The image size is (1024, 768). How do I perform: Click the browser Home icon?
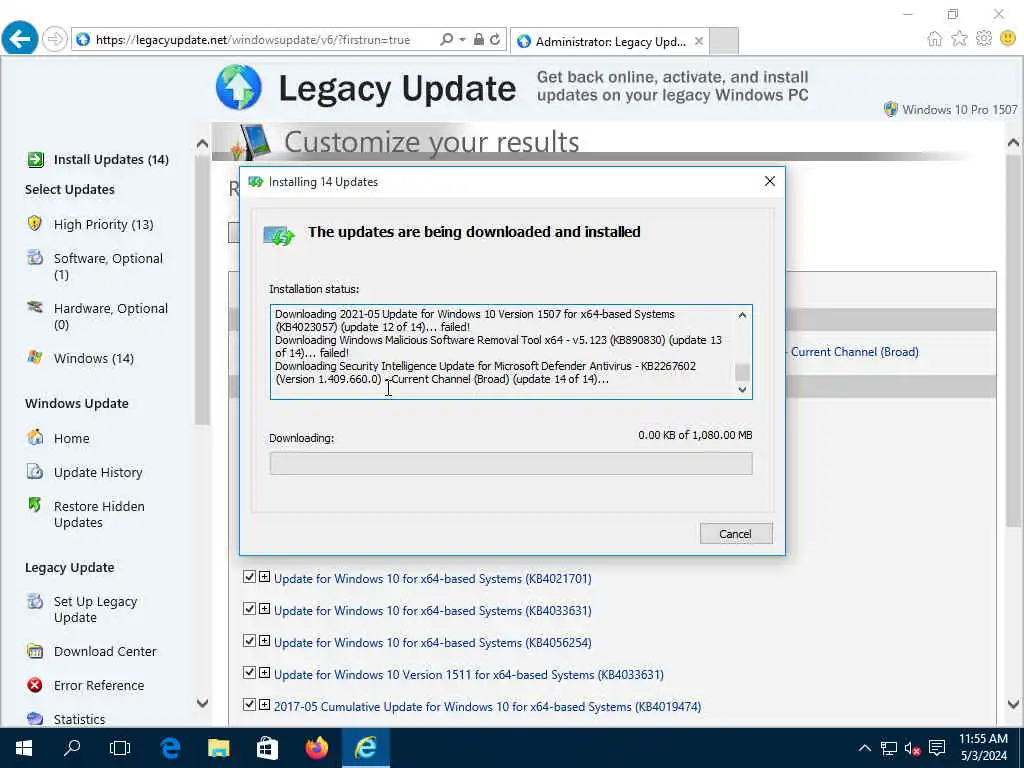pos(935,39)
